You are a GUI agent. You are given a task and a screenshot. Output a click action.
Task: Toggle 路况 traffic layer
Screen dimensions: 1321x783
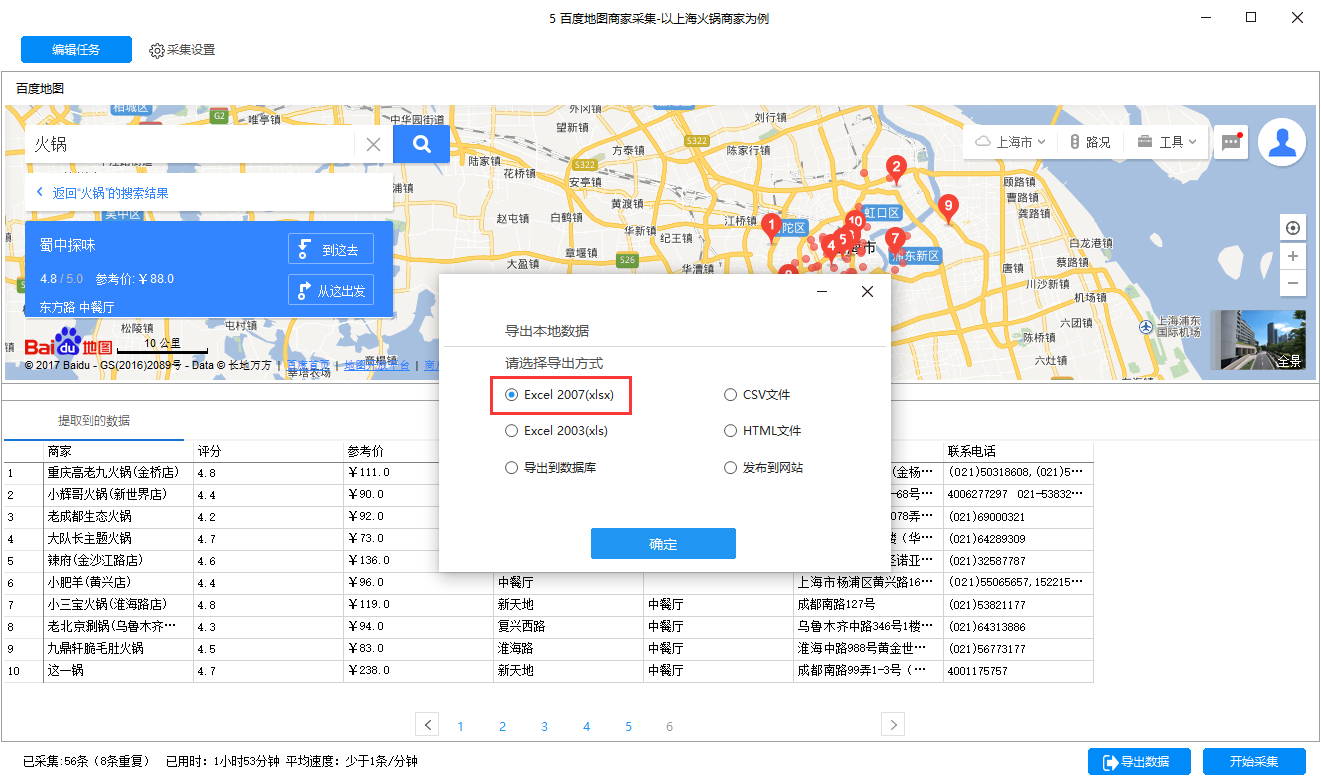pyautogui.click(x=1090, y=142)
